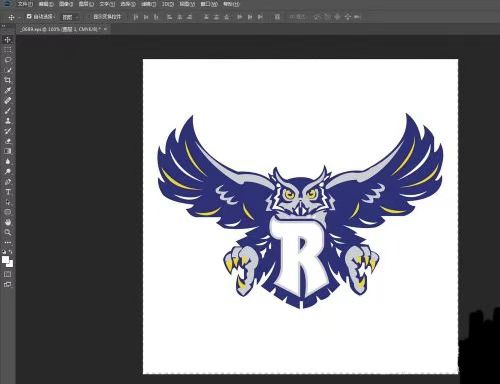
Task: Select the Clone Stamp tool
Action: (x=8, y=121)
